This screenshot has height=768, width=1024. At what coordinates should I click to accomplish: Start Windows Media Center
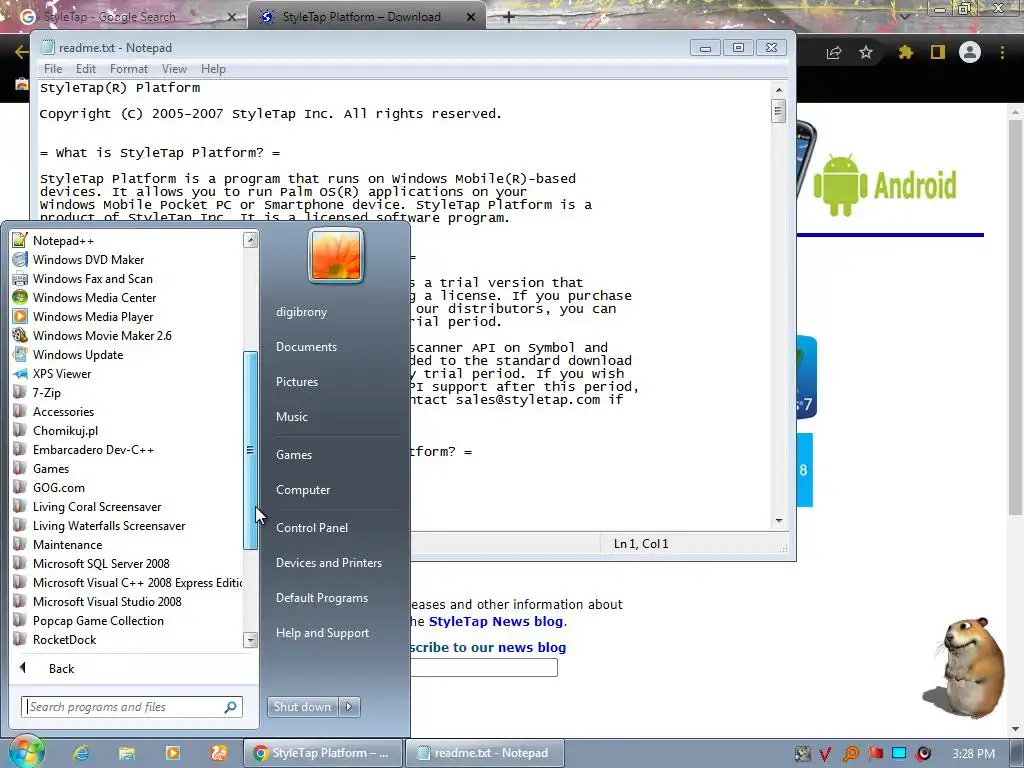tap(94, 297)
